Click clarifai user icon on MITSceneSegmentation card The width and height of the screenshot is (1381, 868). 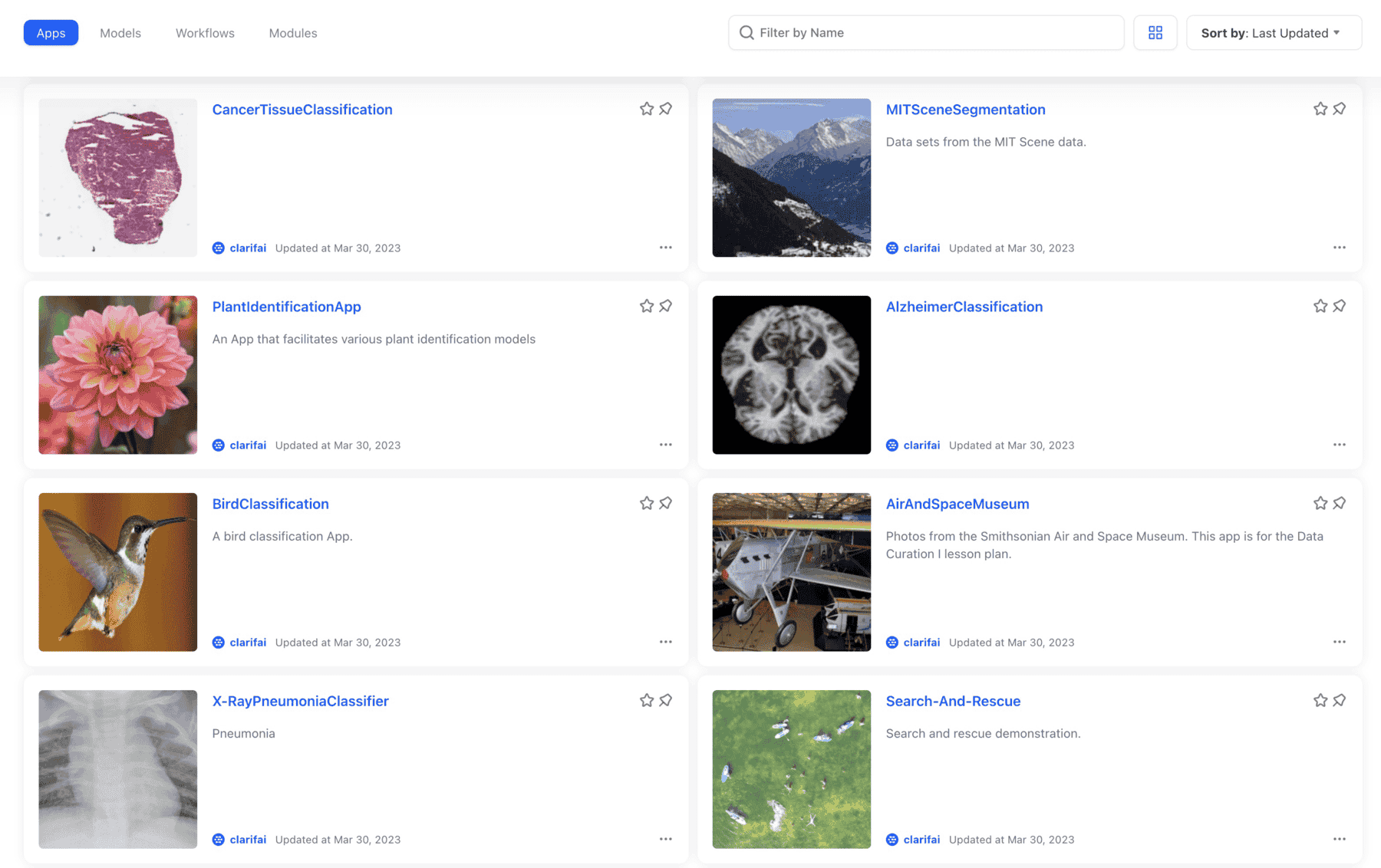892,248
